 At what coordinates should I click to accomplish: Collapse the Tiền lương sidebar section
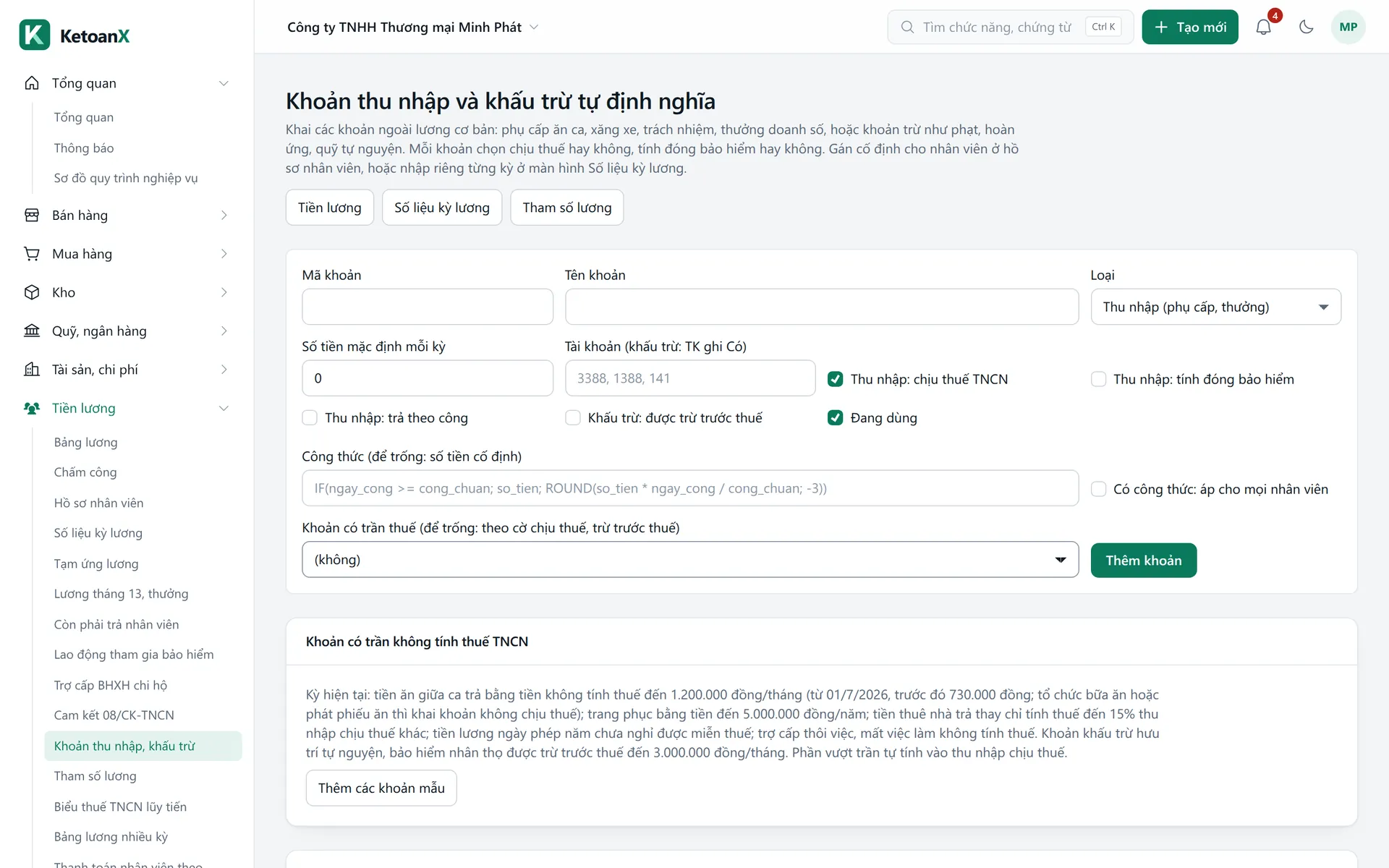tap(224, 408)
